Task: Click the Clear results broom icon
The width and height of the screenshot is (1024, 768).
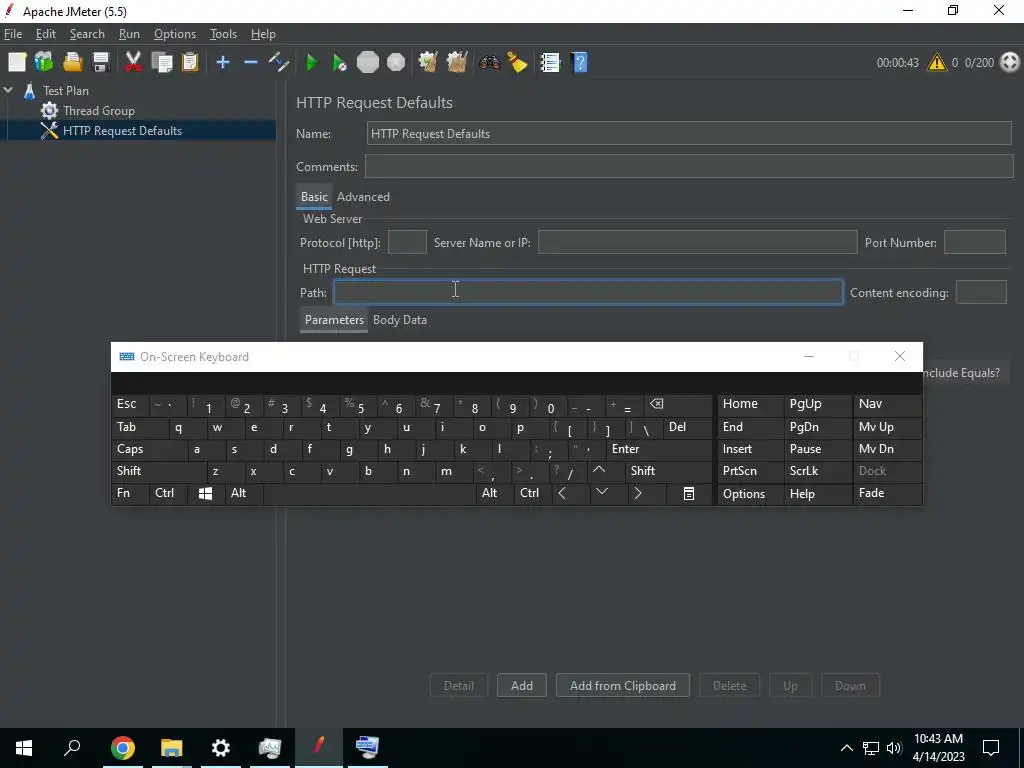Action: click(428, 63)
